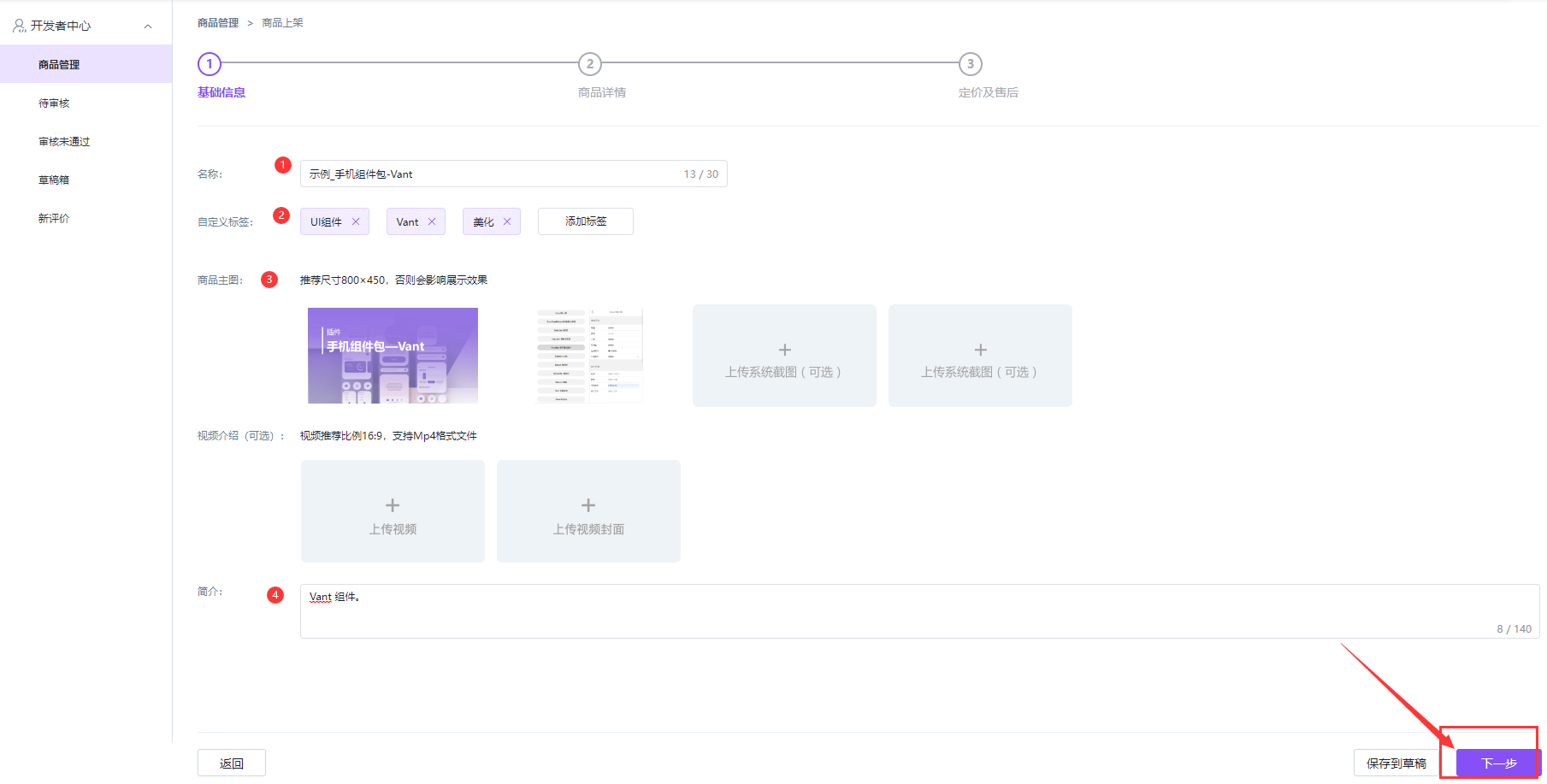Click the 基础信息 step label
Screen dimensions: 1547x784
(x=221, y=92)
